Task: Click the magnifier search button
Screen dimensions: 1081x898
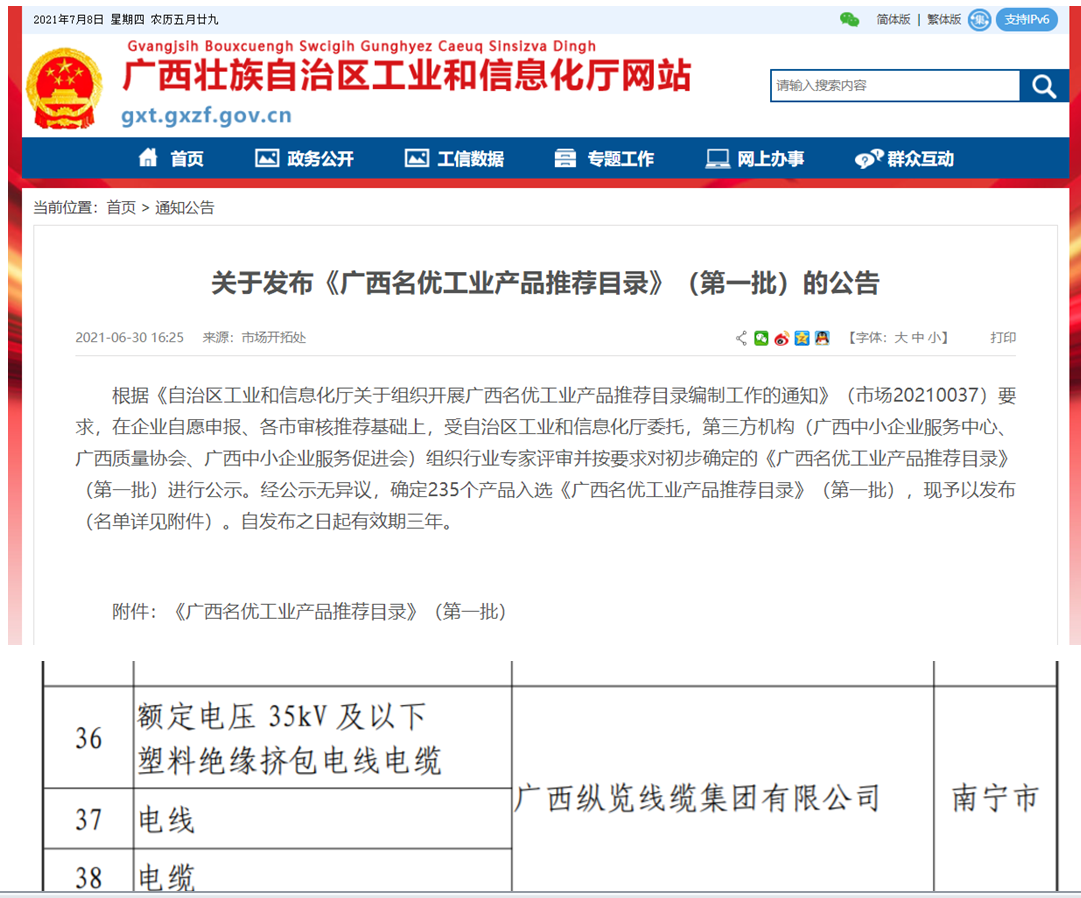Action: 1044,87
